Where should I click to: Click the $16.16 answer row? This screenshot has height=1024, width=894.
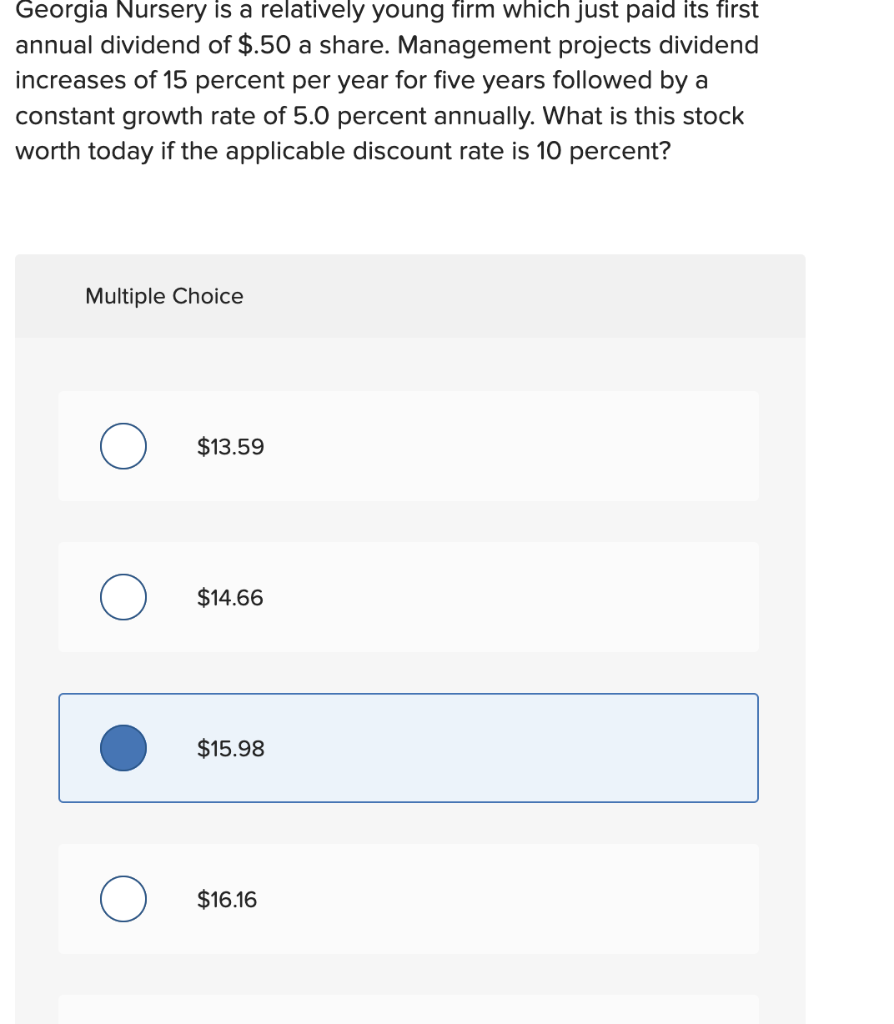(408, 899)
